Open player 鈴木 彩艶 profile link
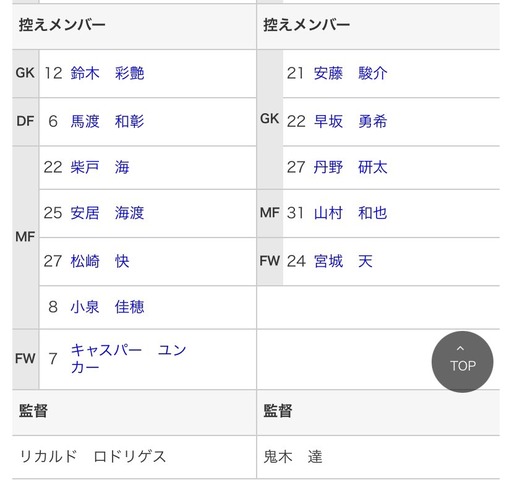 pos(107,73)
